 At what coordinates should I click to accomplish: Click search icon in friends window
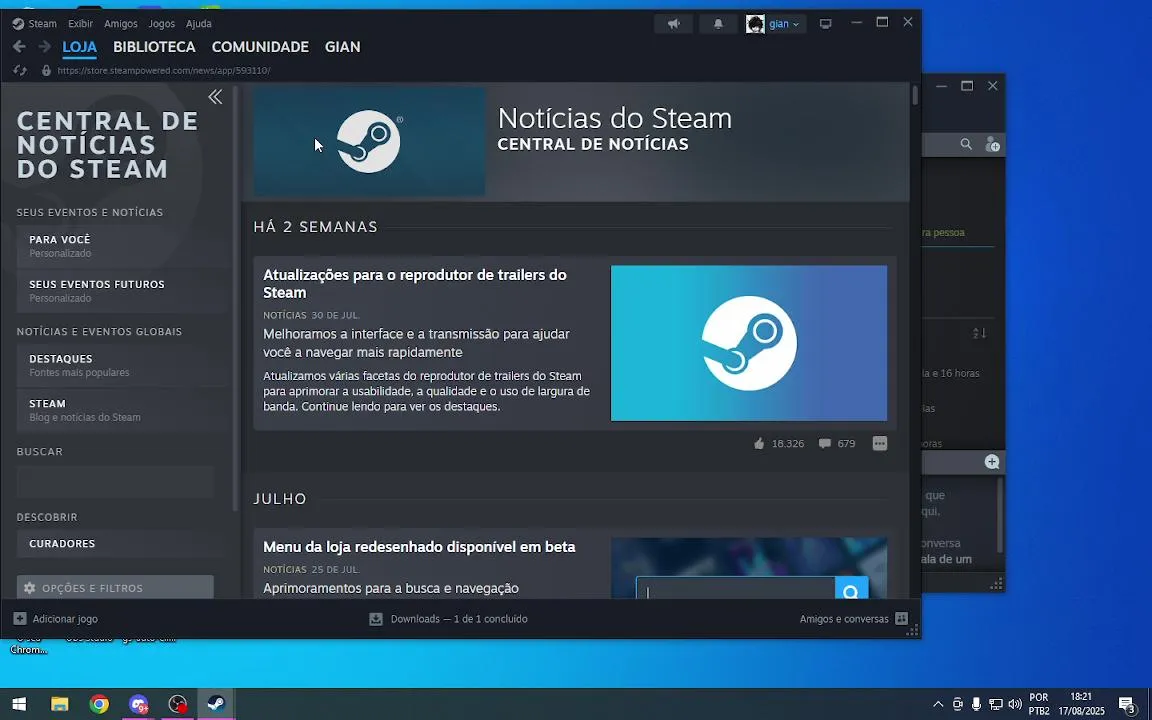(x=966, y=145)
